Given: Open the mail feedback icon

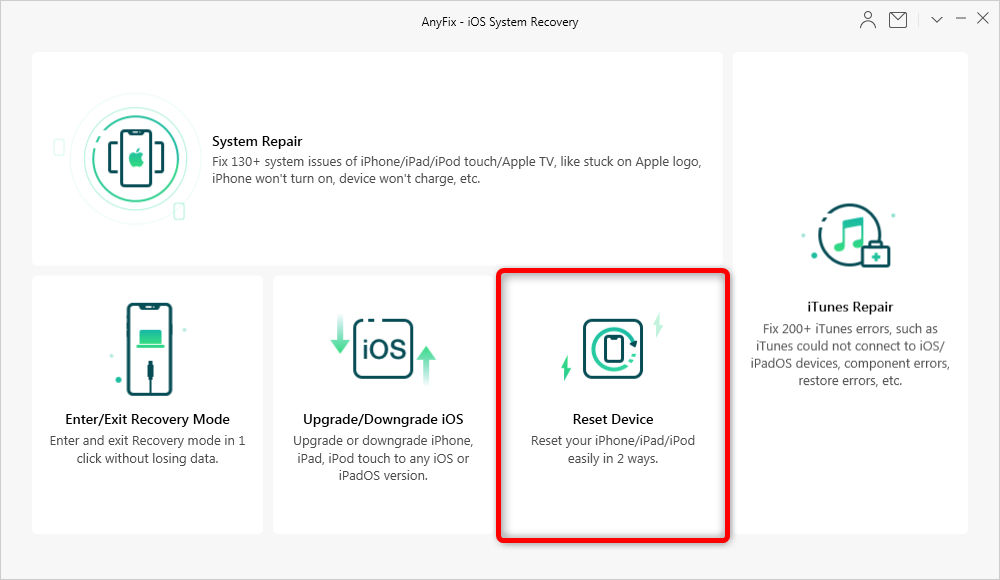Looking at the screenshot, I should [x=898, y=20].
